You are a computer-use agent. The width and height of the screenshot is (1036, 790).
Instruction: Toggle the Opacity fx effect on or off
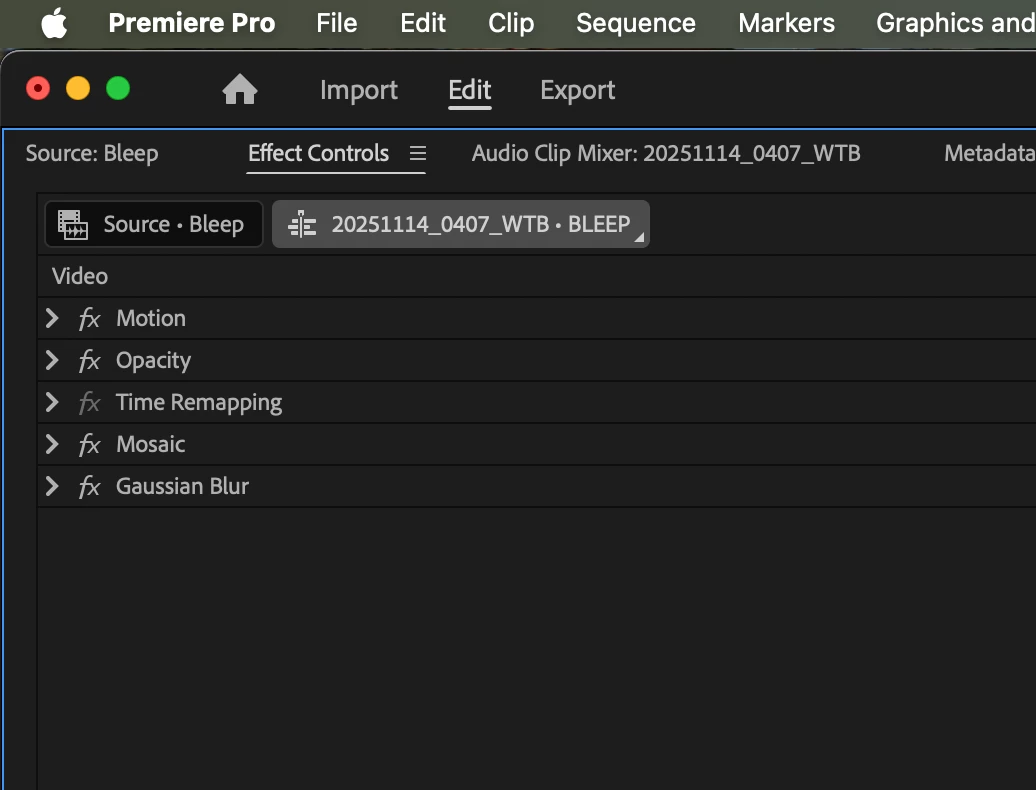(x=89, y=361)
